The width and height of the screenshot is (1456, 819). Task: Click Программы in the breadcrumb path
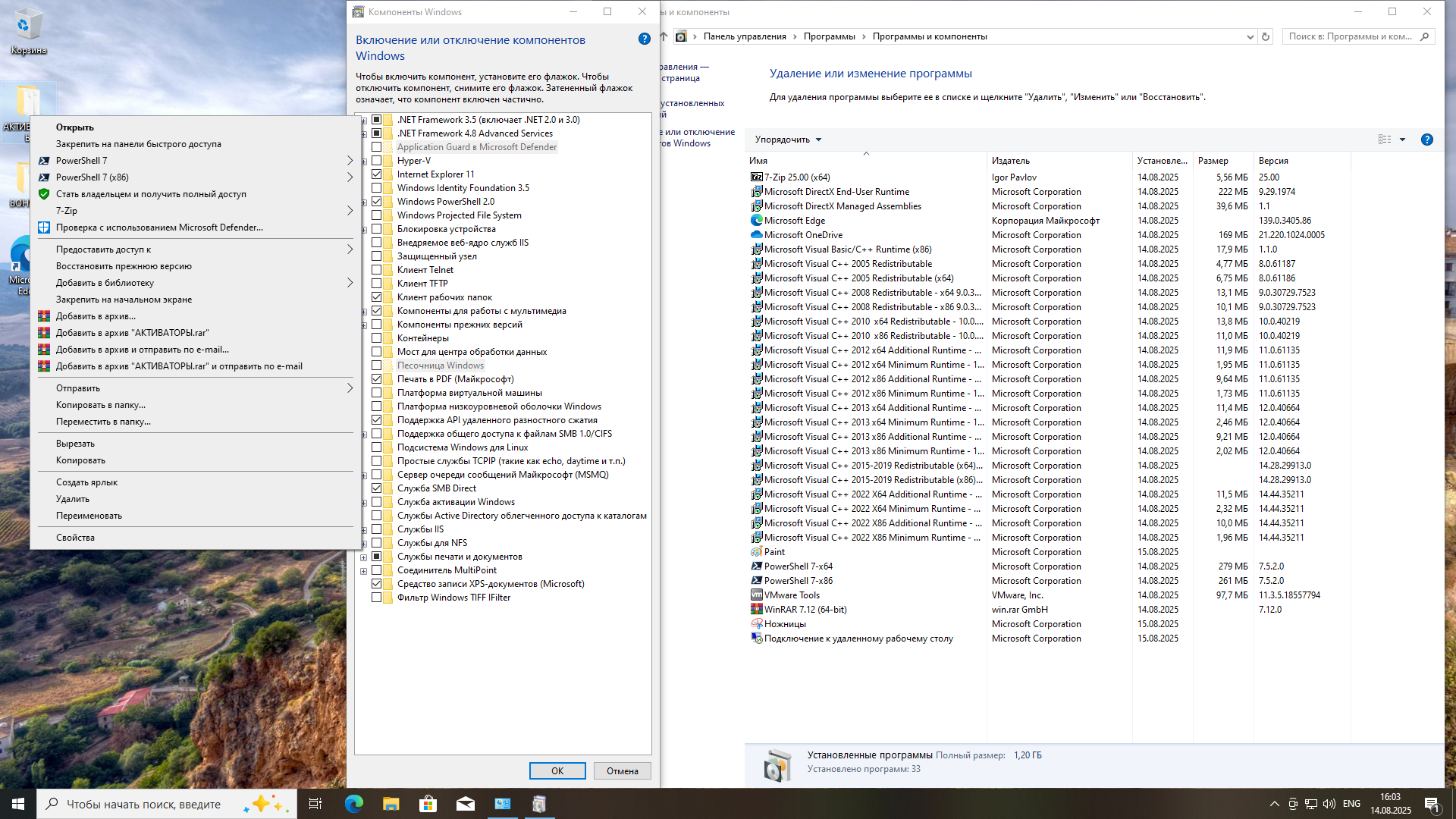[829, 36]
